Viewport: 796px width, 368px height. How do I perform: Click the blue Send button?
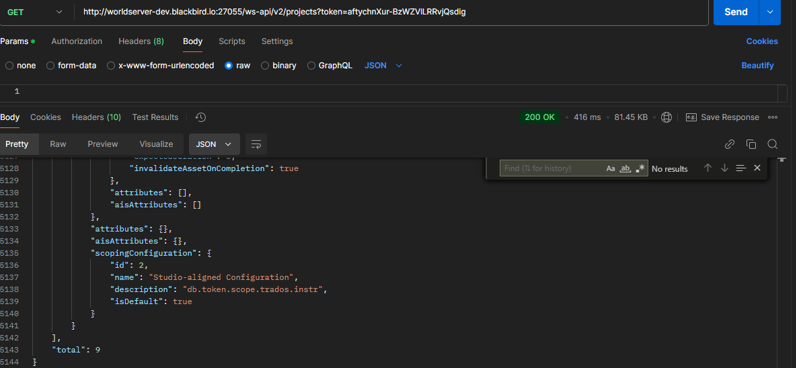coord(736,12)
